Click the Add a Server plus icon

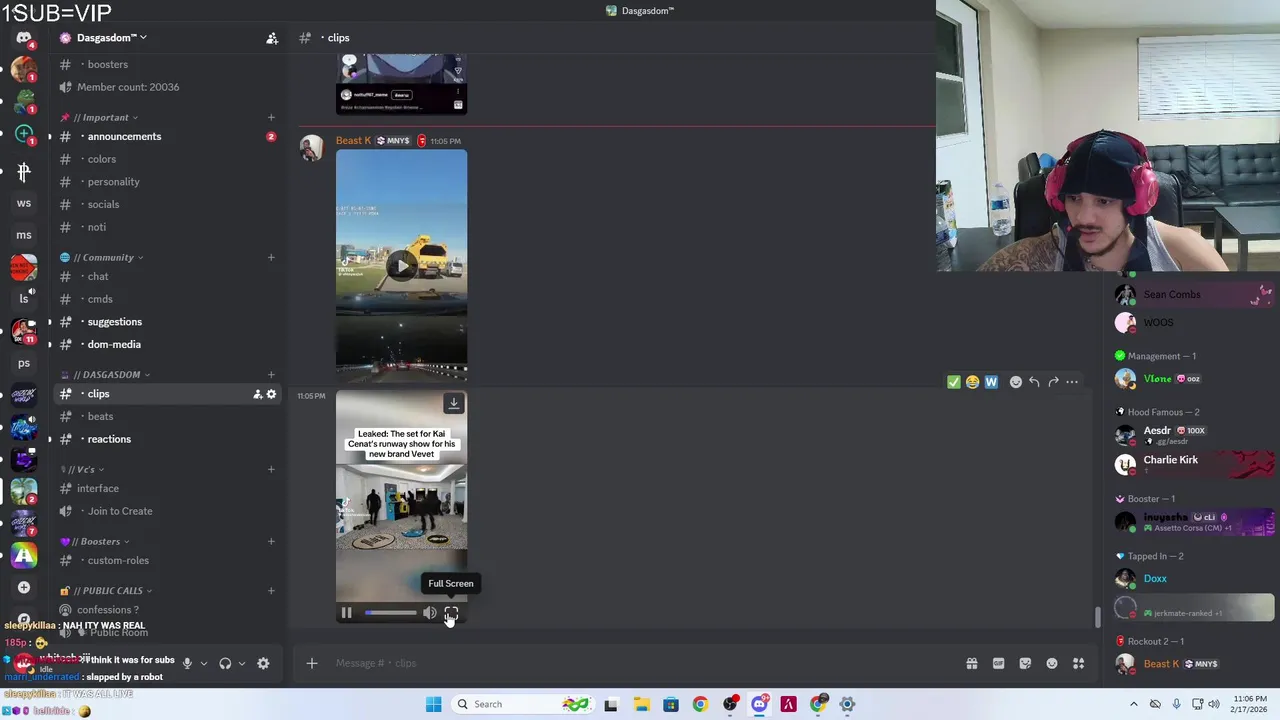tap(23, 588)
